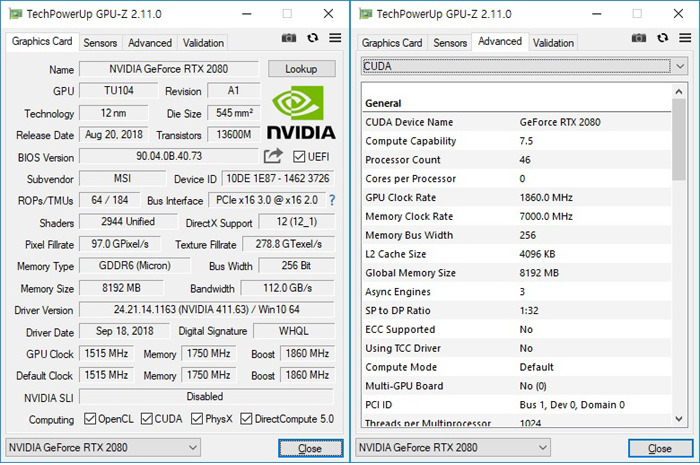Open Validation tab in left window
This screenshot has height=465, width=700.
tap(203, 43)
